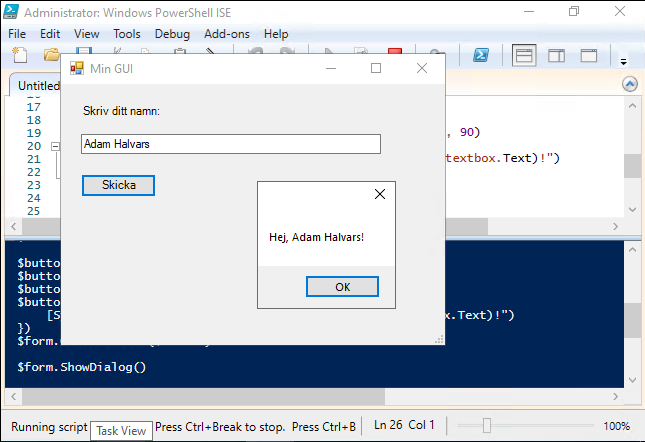Open the Add-ons menu
Screen dimensions: 645x442
pos(226,34)
